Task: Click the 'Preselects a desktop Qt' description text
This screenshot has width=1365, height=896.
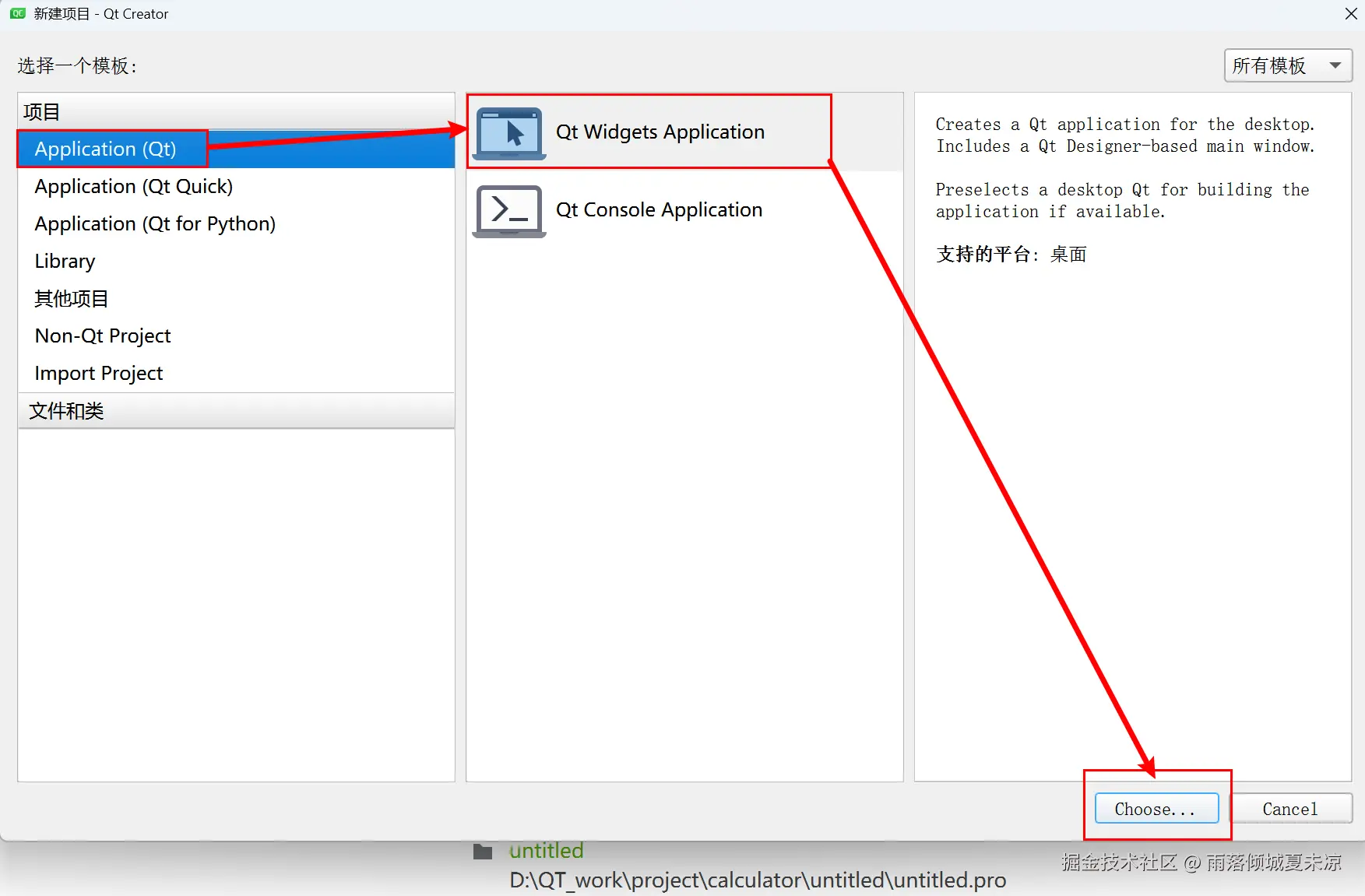Action: [x=1123, y=200]
